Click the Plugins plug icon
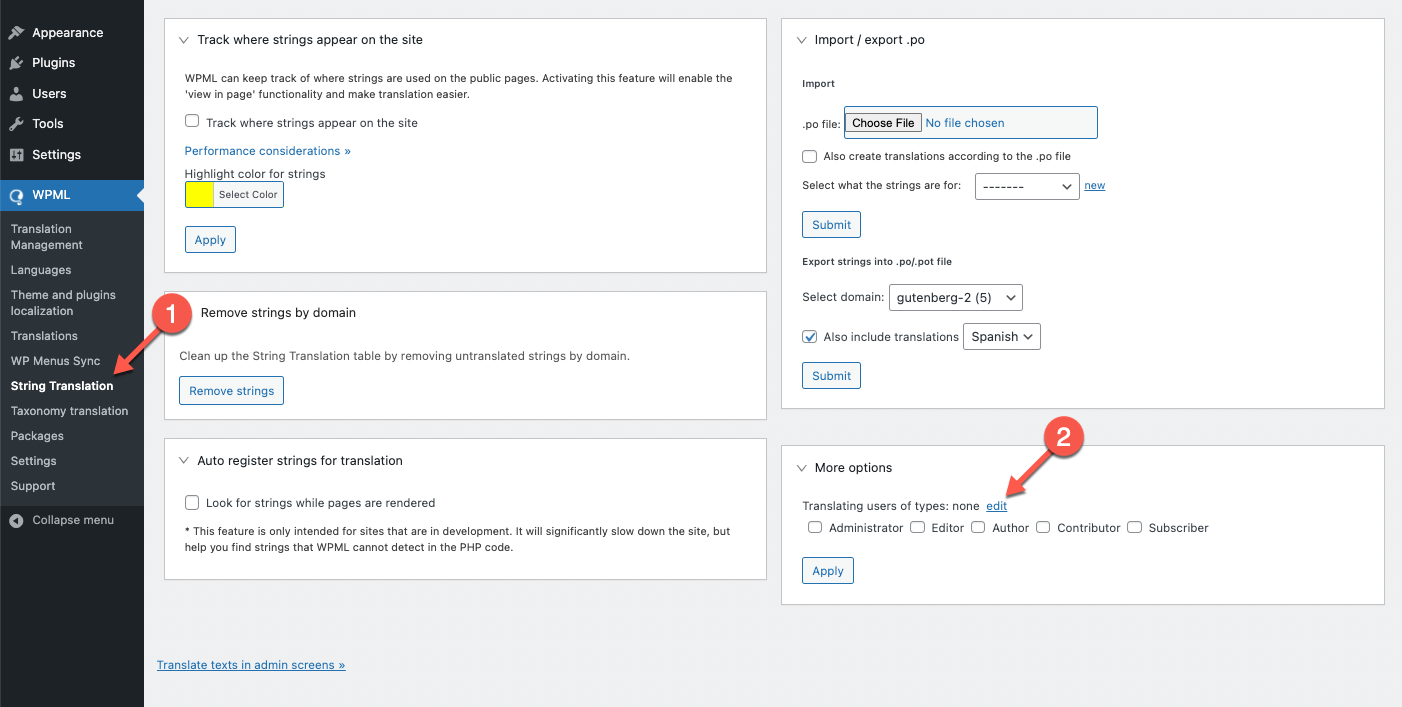The image size is (1402, 707). coord(16,63)
